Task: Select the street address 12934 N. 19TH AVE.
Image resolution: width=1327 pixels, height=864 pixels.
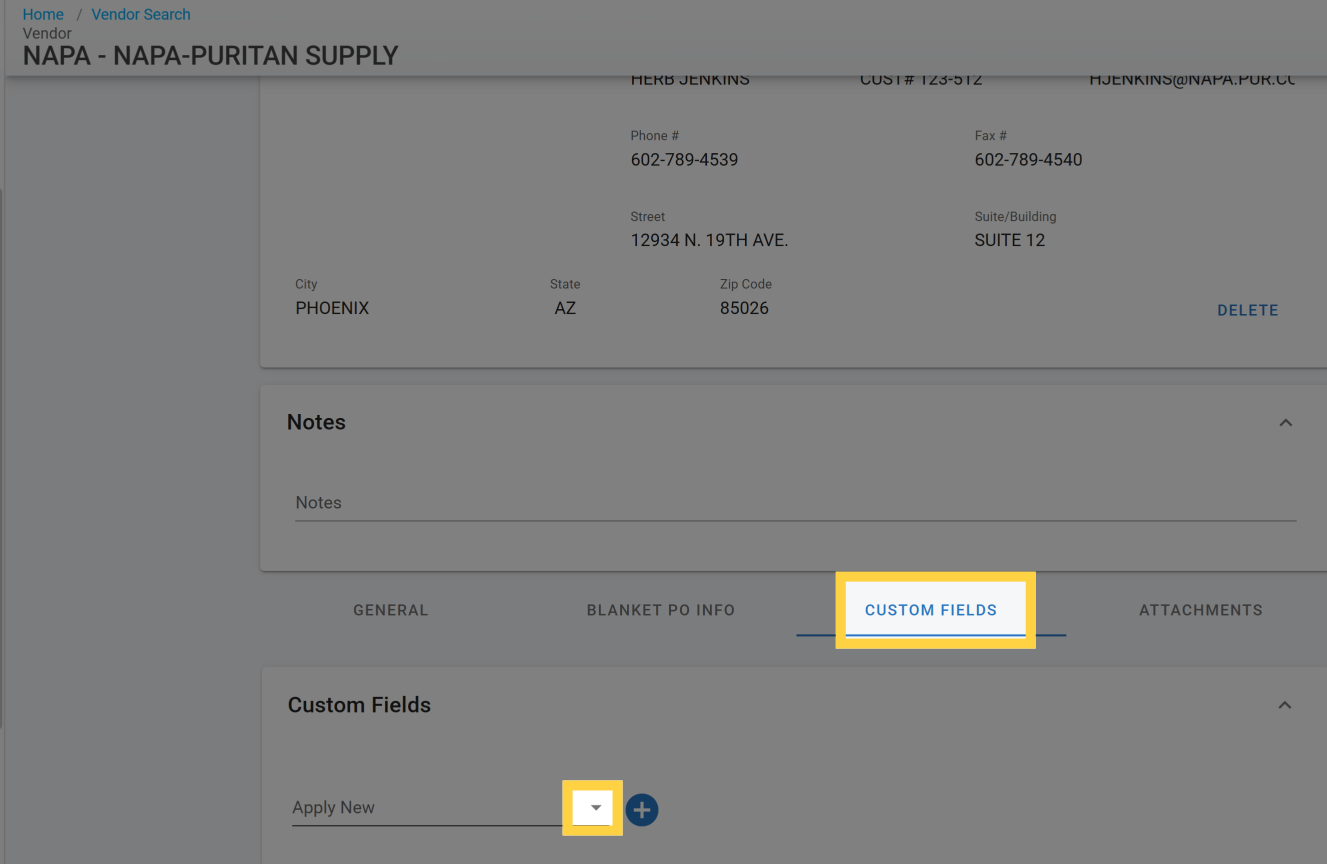Action: 709,240
